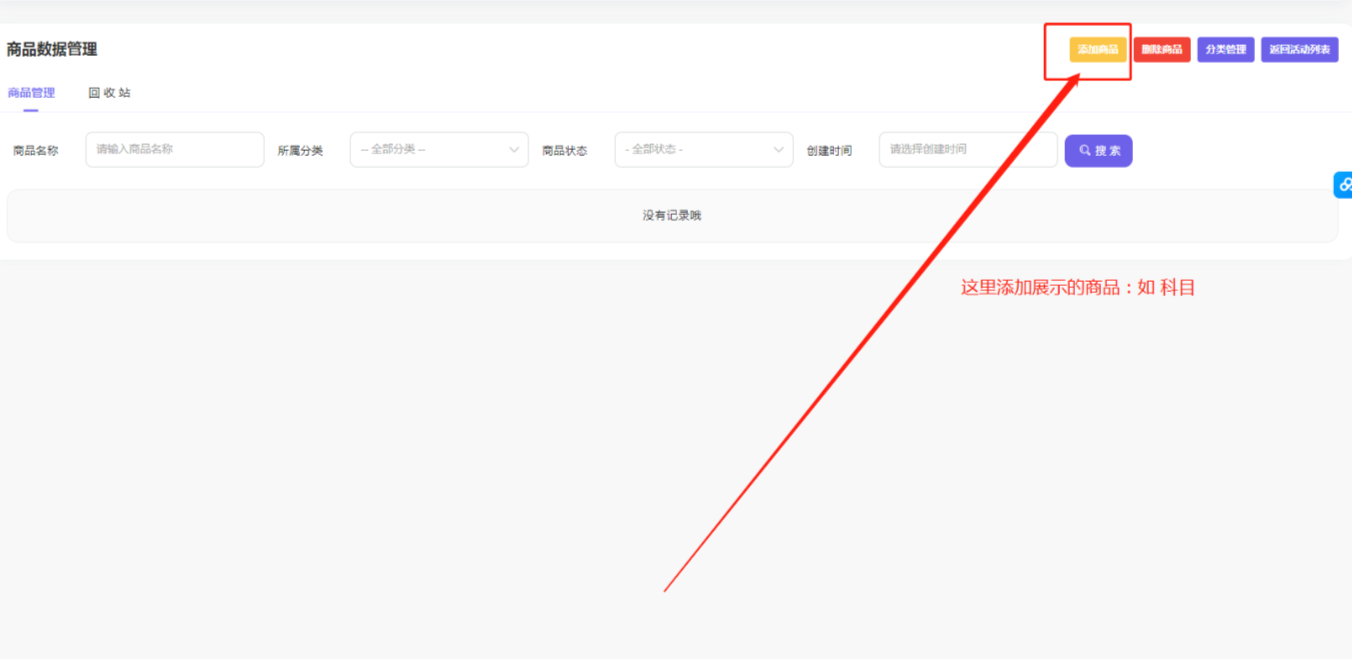Click 返回活动列表 to go back
The width and height of the screenshot is (1352, 659).
pos(1299,48)
